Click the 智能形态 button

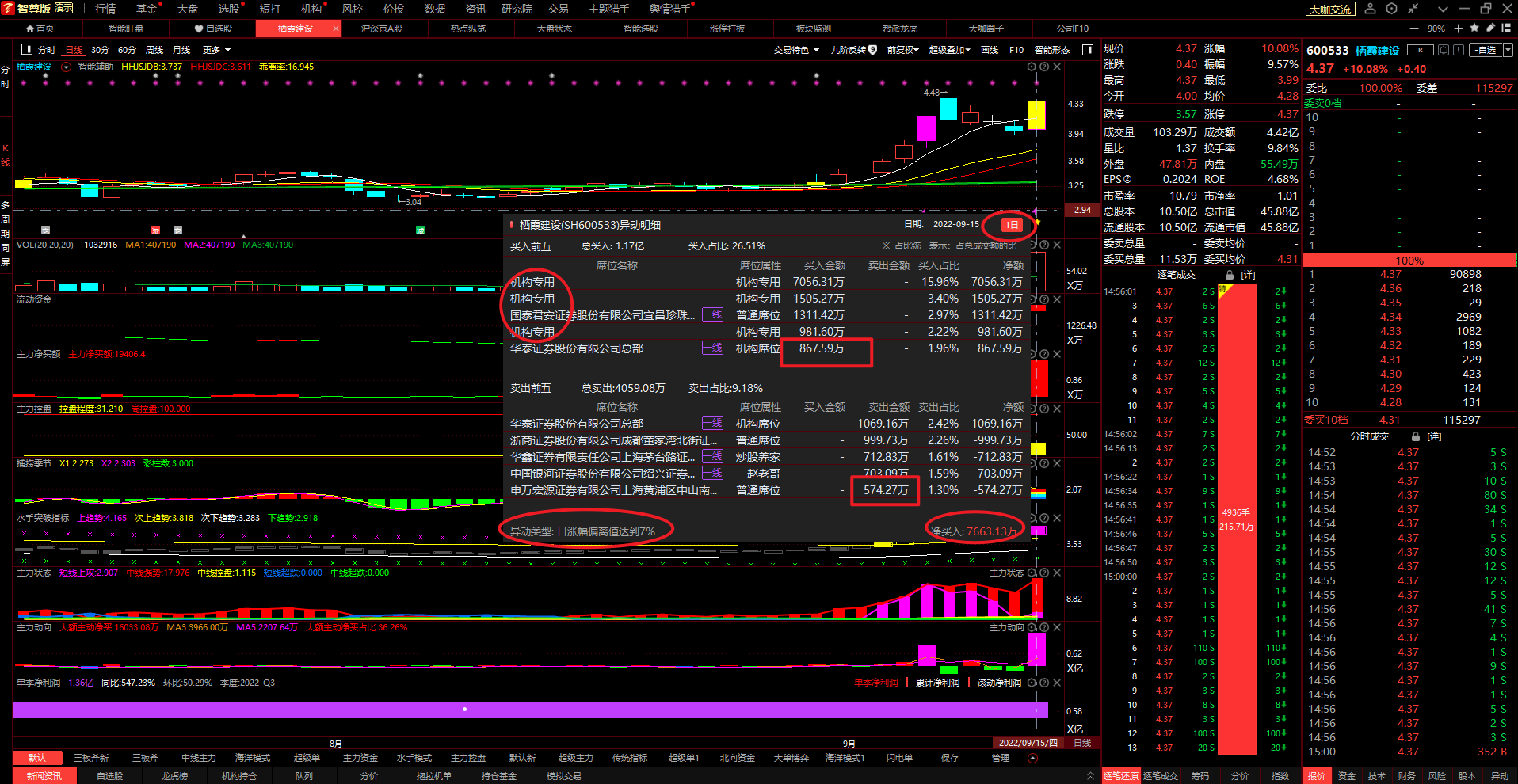[x=1052, y=50]
